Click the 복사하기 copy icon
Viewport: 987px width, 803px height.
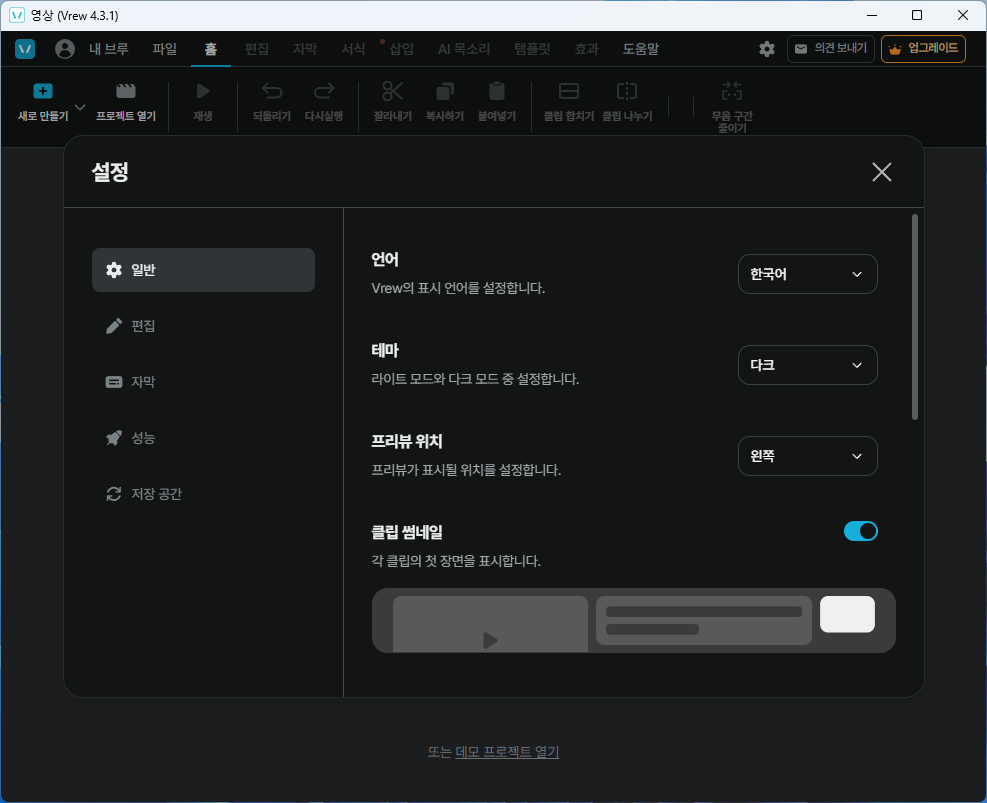(x=445, y=91)
